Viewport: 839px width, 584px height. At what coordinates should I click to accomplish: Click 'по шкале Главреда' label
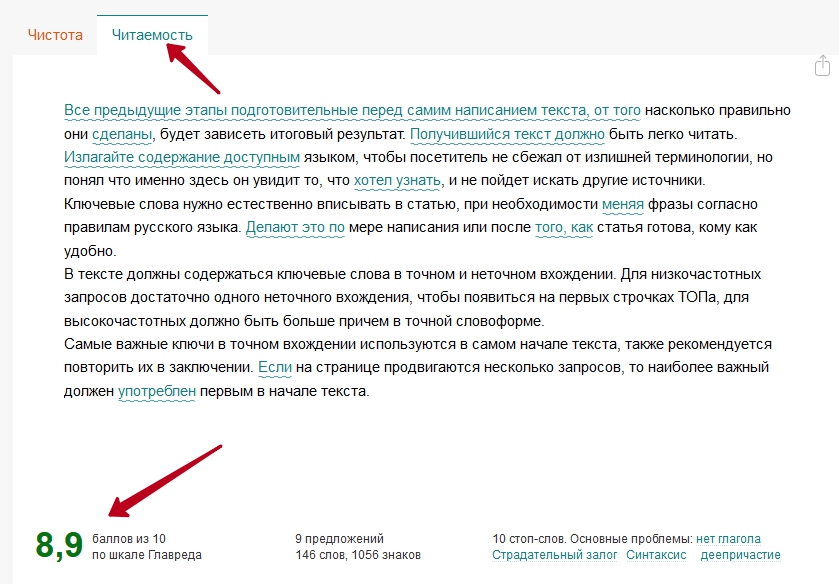pos(147,555)
